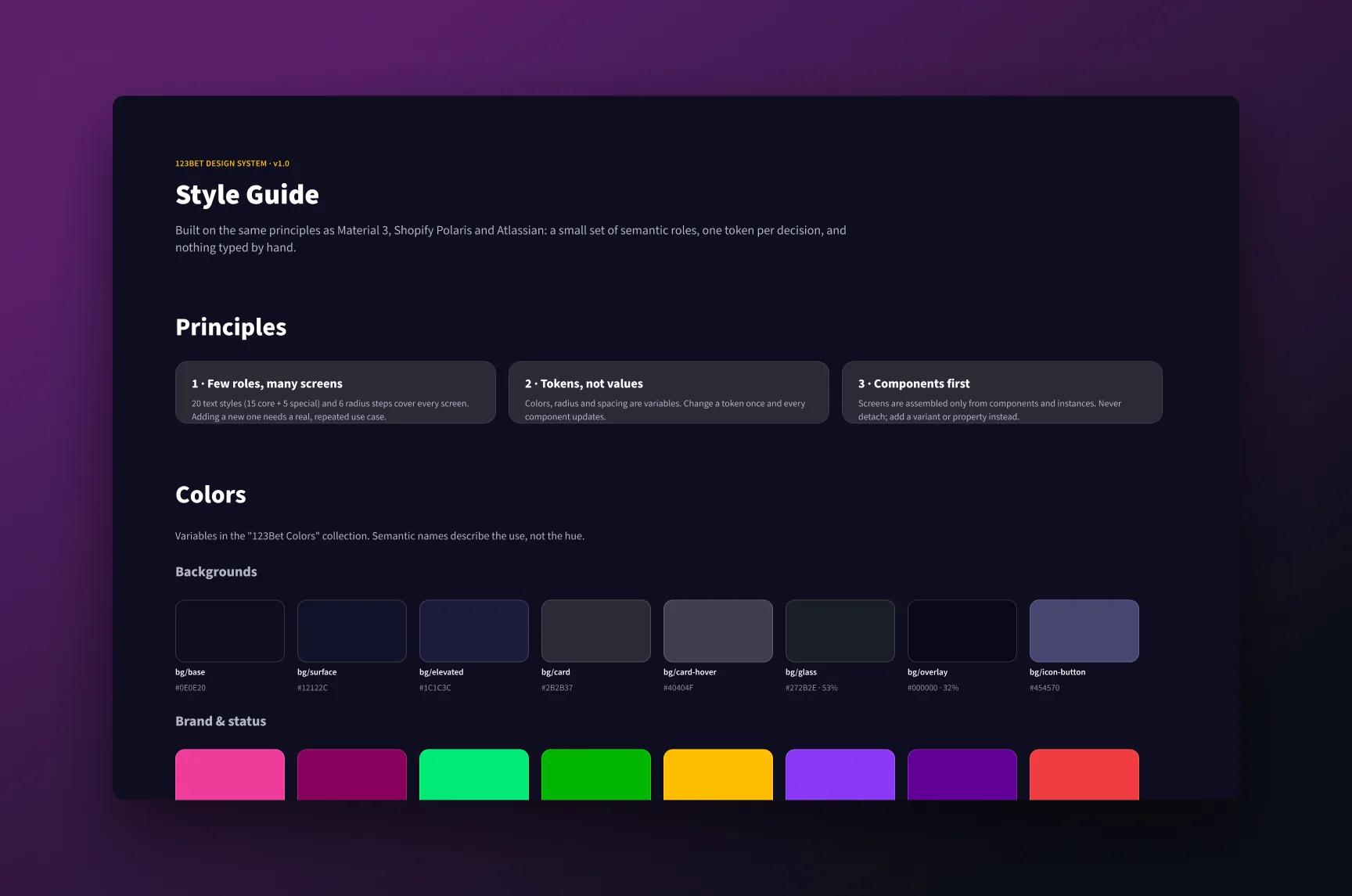Image resolution: width=1352 pixels, height=896 pixels.
Task: Click the #0E0E20 hex value
Action: pos(190,688)
